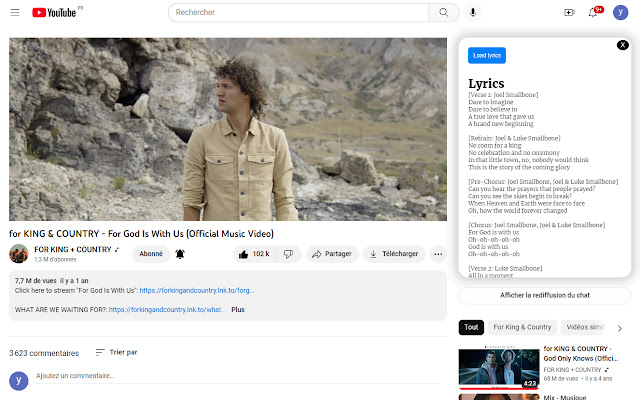Viewport: 640px width, 400px height.
Task: Open the hamburger guide menu
Action: pos(15,12)
